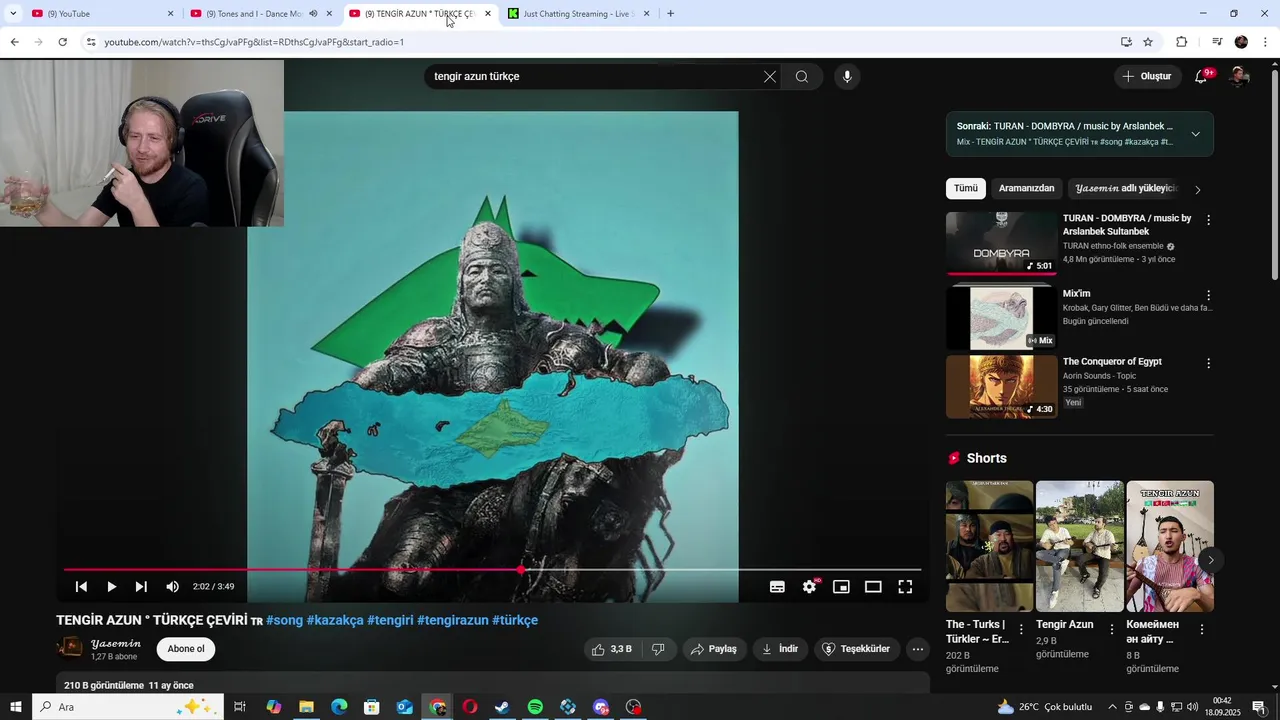Toggle subtitles in the video player
Image resolution: width=1280 pixels, height=720 pixels.
pyautogui.click(x=777, y=587)
